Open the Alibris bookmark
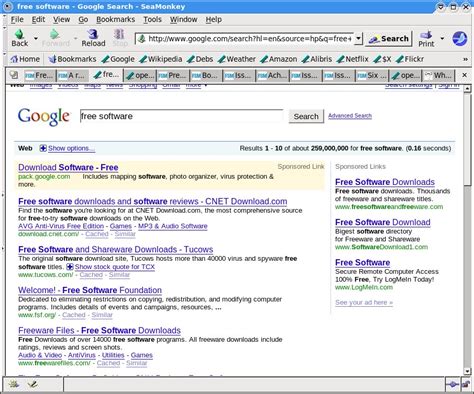The image size is (474, 394). coord(317,59)
